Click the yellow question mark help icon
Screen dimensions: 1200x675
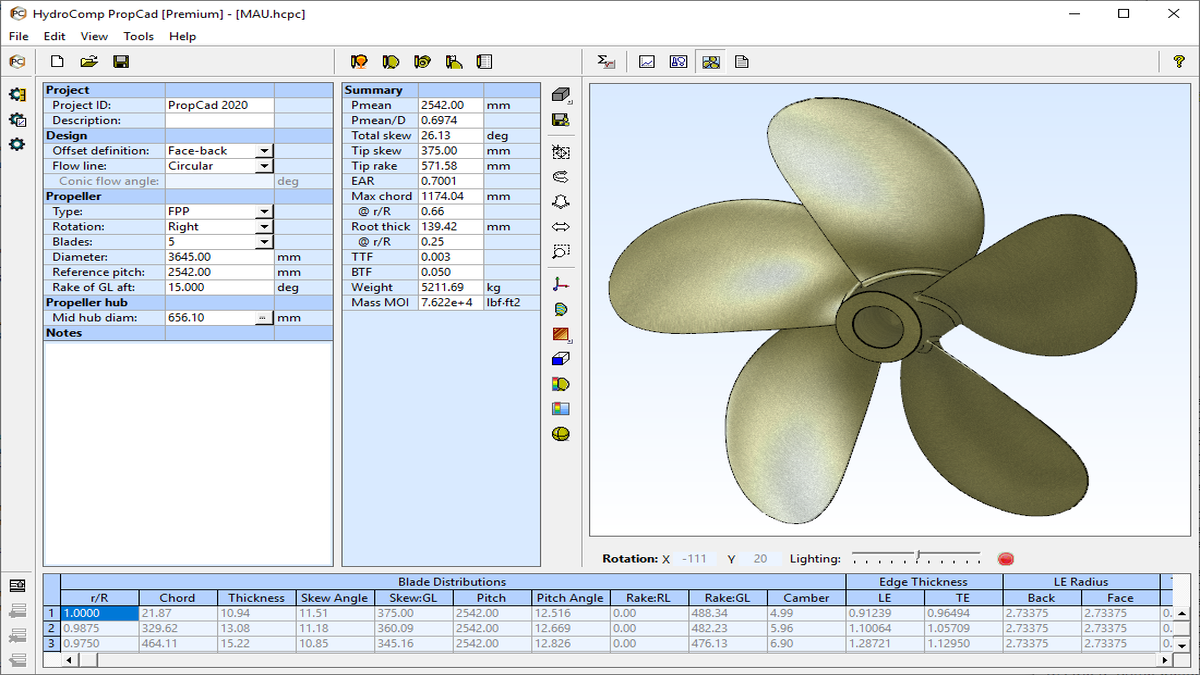(x=1179, y=62)
